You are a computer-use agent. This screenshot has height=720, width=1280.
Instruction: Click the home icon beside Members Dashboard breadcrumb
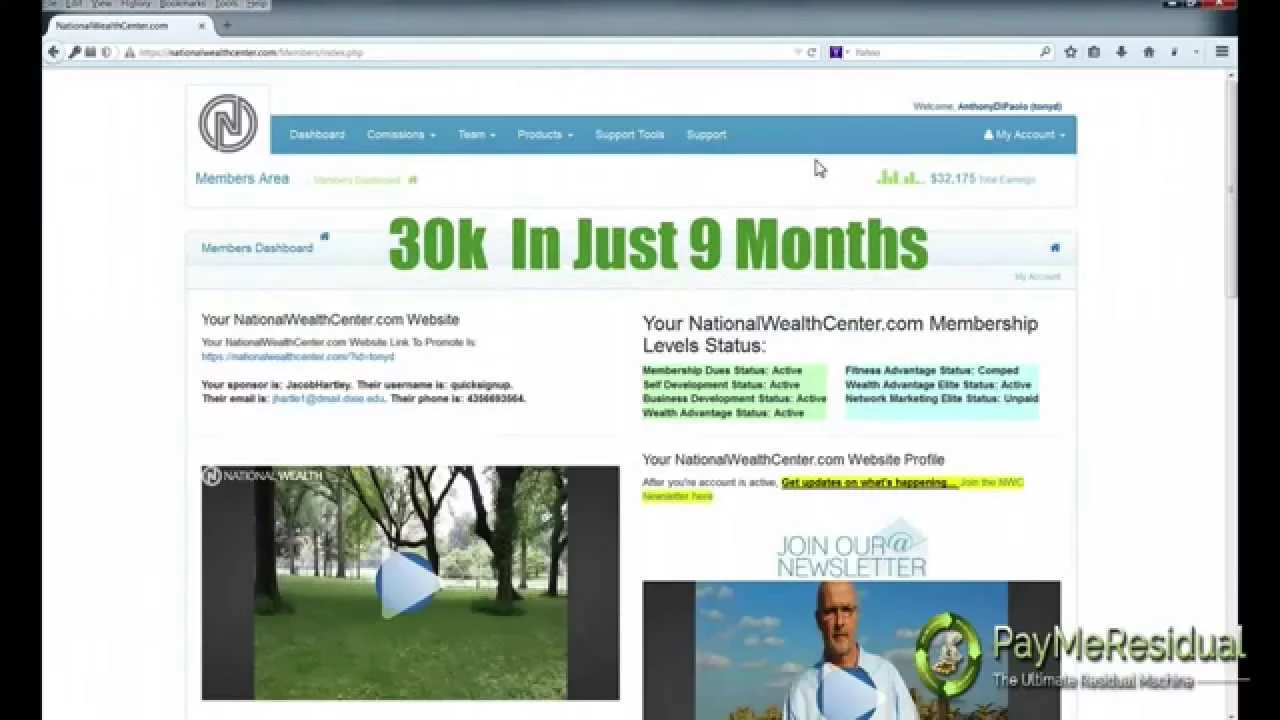pos(413,180)
